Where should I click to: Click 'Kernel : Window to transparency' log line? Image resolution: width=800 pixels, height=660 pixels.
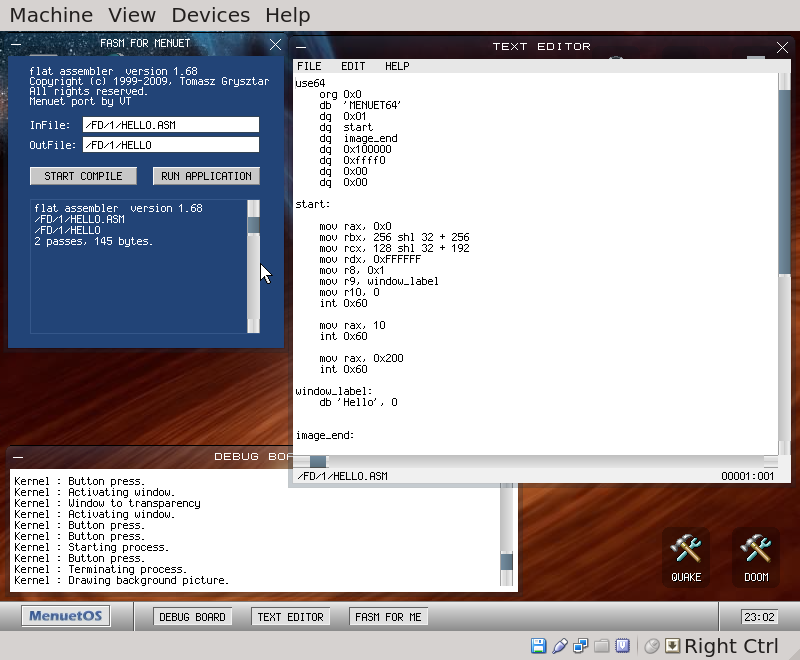107,503
